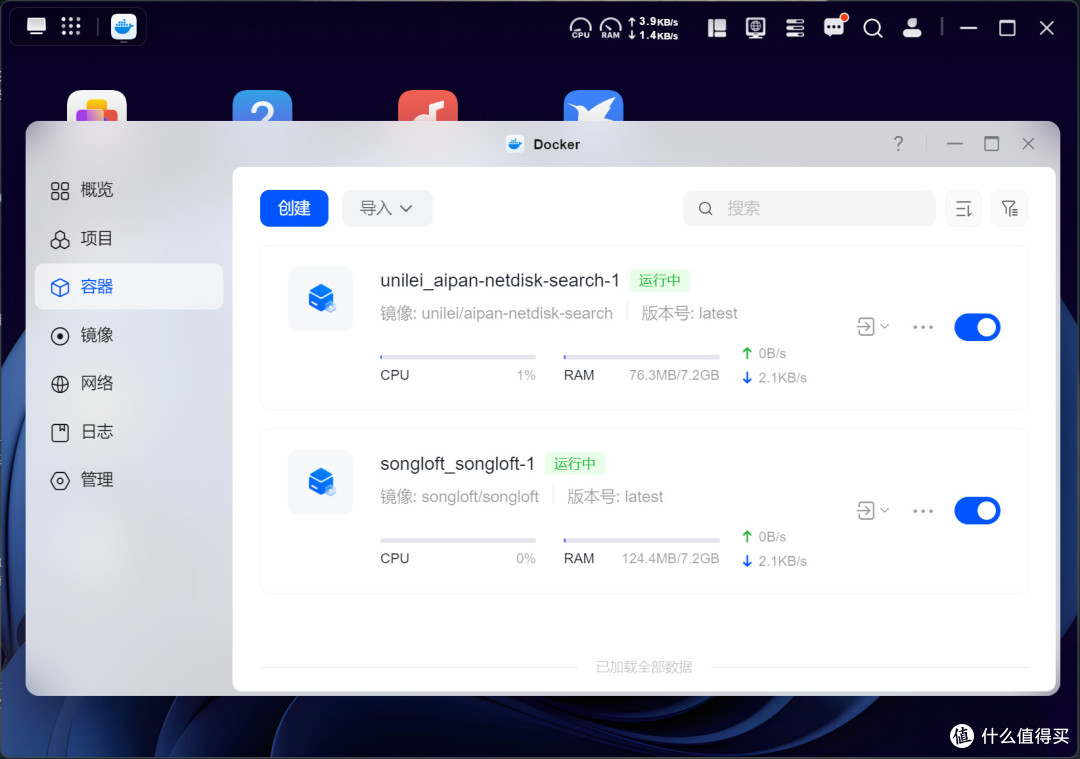Image resolution: width=1080 pixels, height=759 pixels.
Task: Click the 镜像: unilei/aipan-netdisk-search text
Action: click(x=497, y=313)
